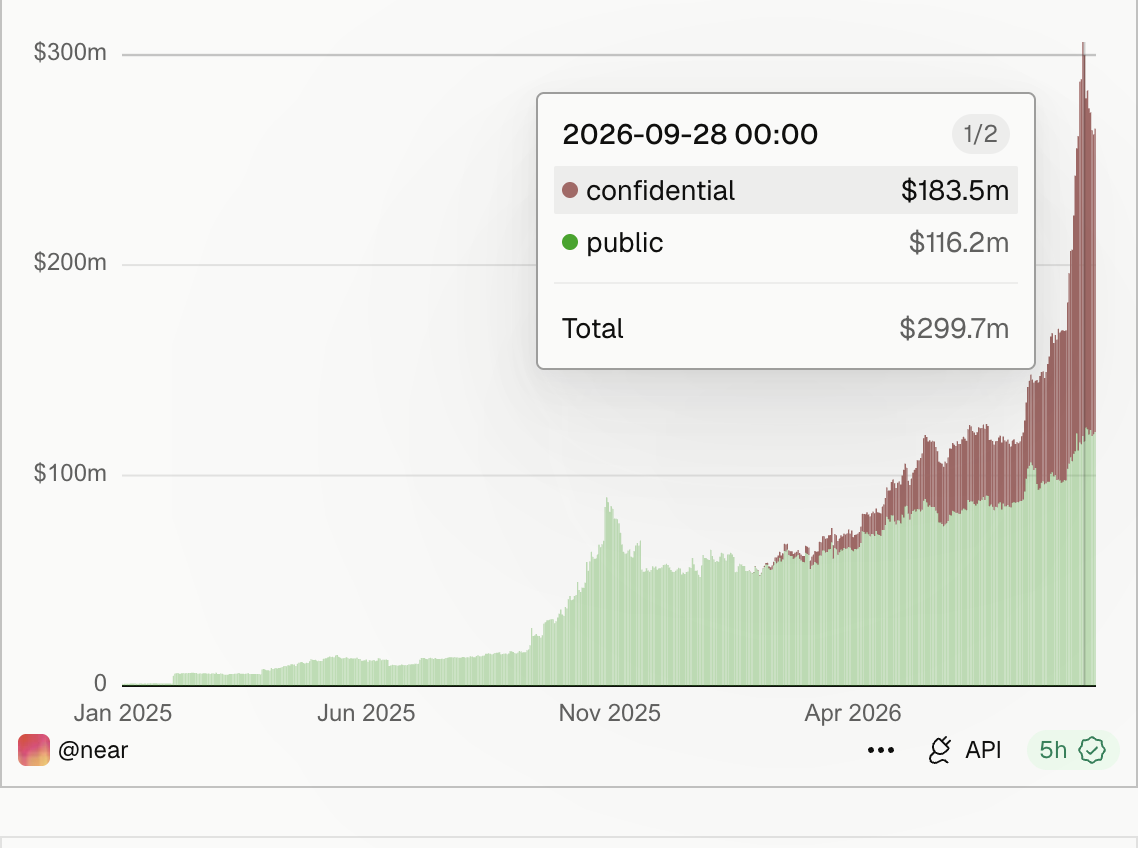Click the 0 y-axis label
Image resolution: width=1138 pixels, height=848 pixels.
(x=100, y=683)
